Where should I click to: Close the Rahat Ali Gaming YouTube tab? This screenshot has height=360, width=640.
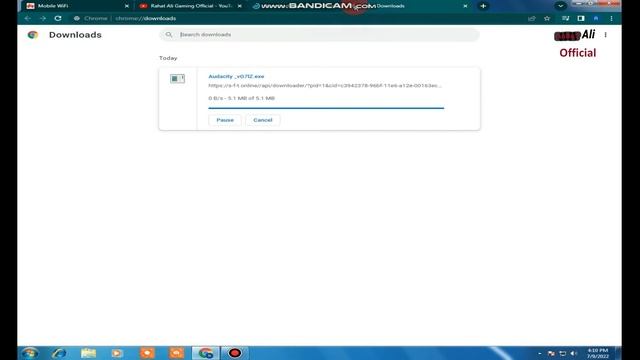[240, 6]
